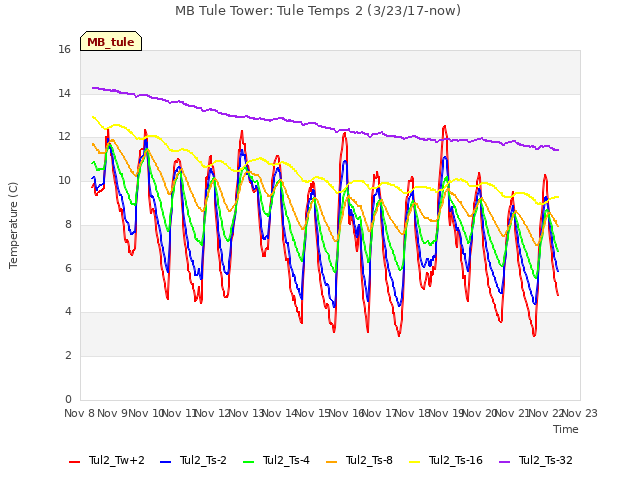
Task: Select the Tul2_Ts-32 legend label
Action: coord(546,460)
